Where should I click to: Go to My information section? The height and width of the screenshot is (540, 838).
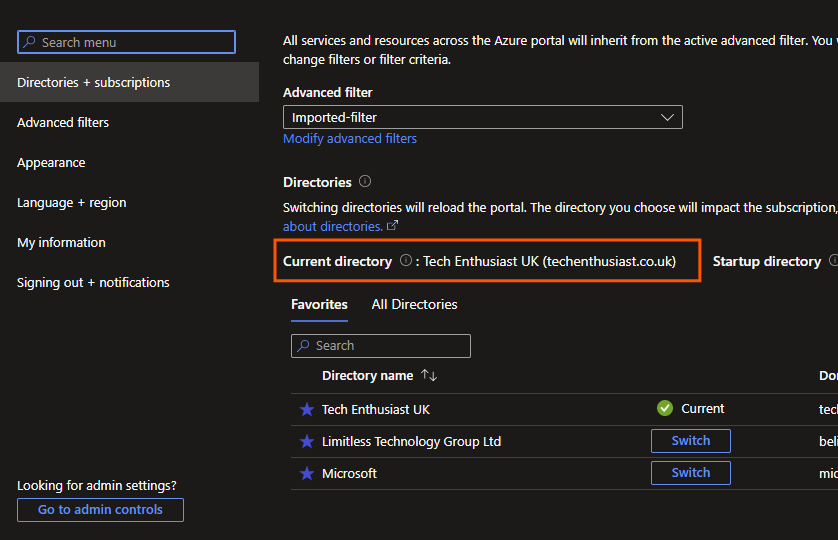click(61, 243)
